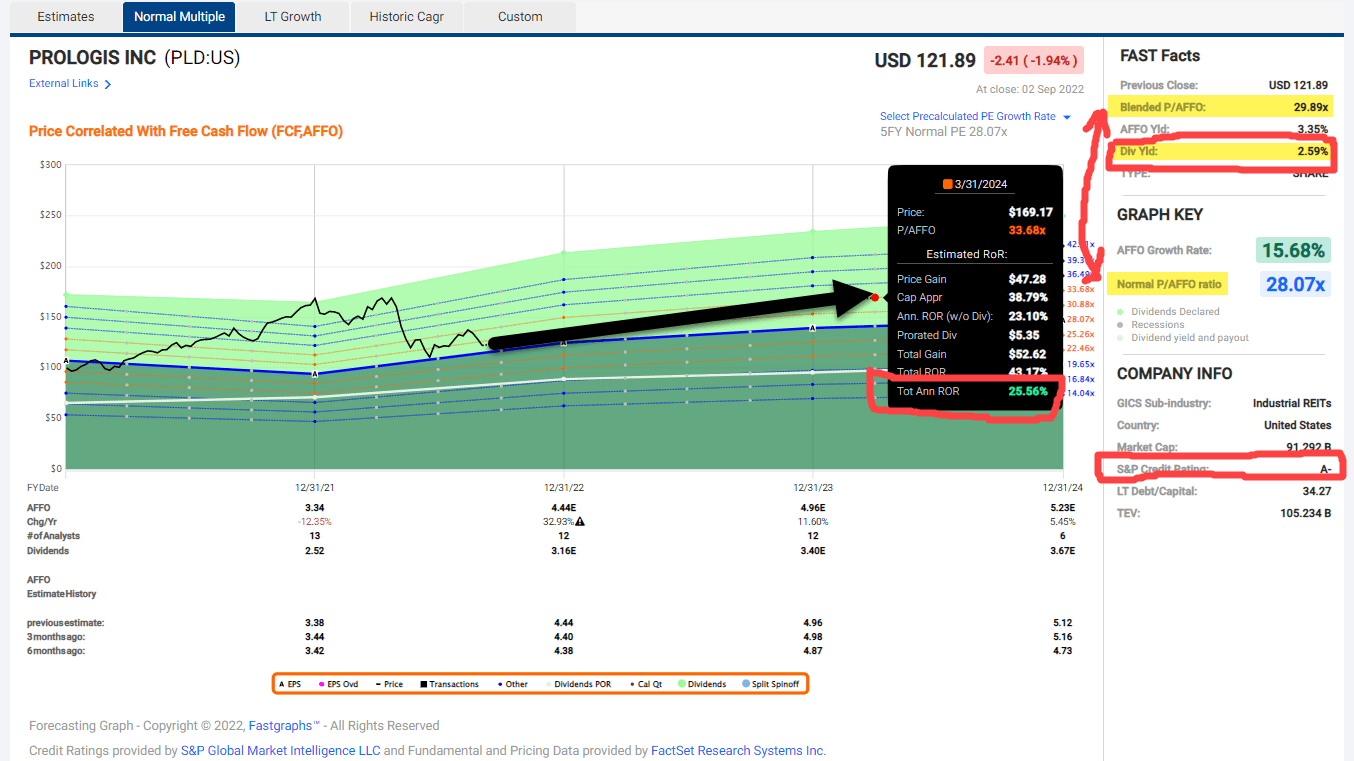Open S&P Global Market Intelligence LLC link
1354x761 pixels.
(x=280, y=751)
